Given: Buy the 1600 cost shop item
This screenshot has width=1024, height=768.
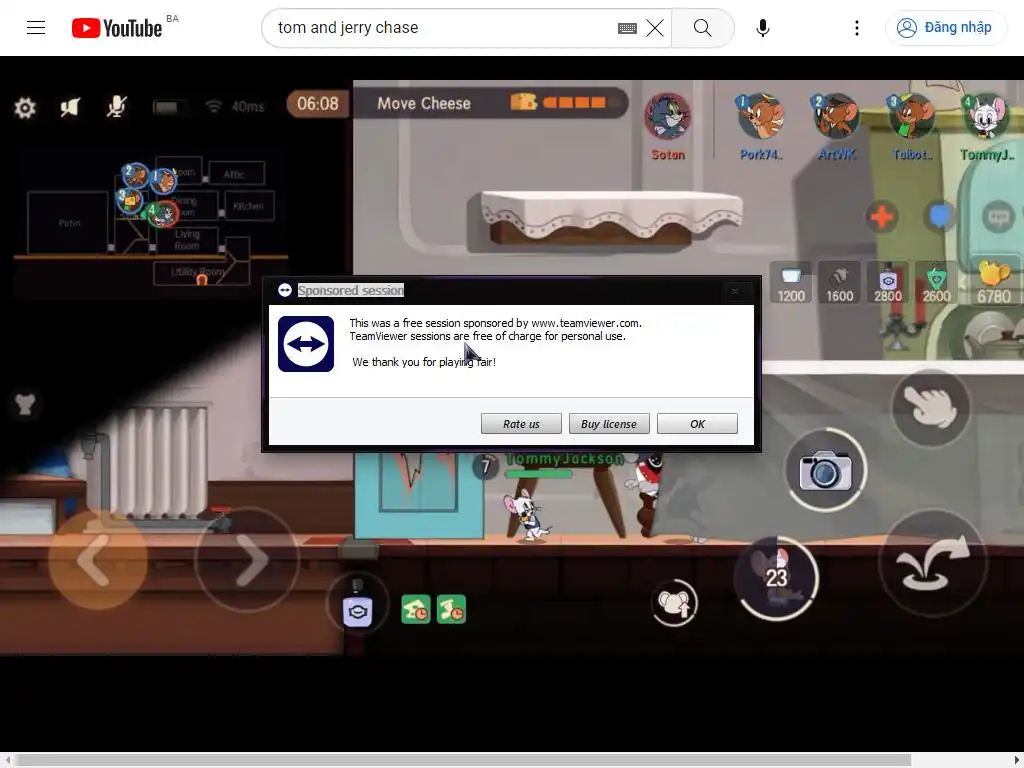Looking at the screenshot, I should pos(839,283).
